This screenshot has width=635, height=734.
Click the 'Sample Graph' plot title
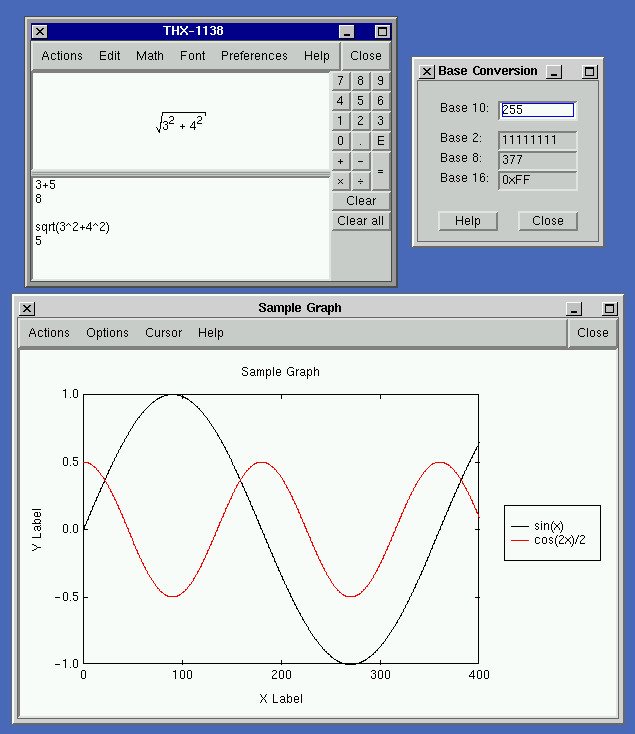click(280, 372)
